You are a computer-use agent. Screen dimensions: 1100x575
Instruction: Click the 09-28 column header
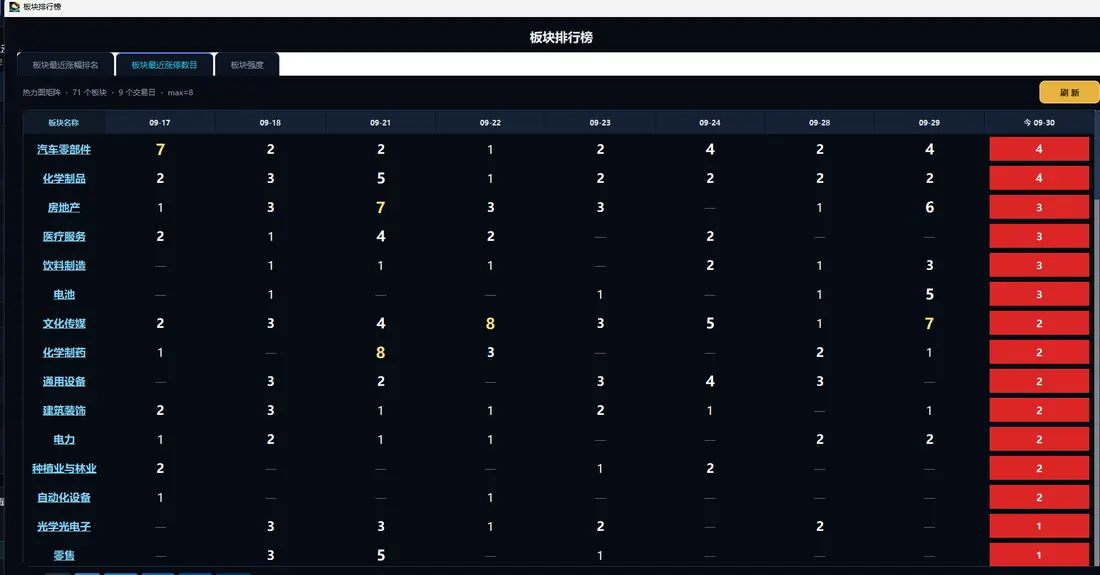(x=819, y=123)
